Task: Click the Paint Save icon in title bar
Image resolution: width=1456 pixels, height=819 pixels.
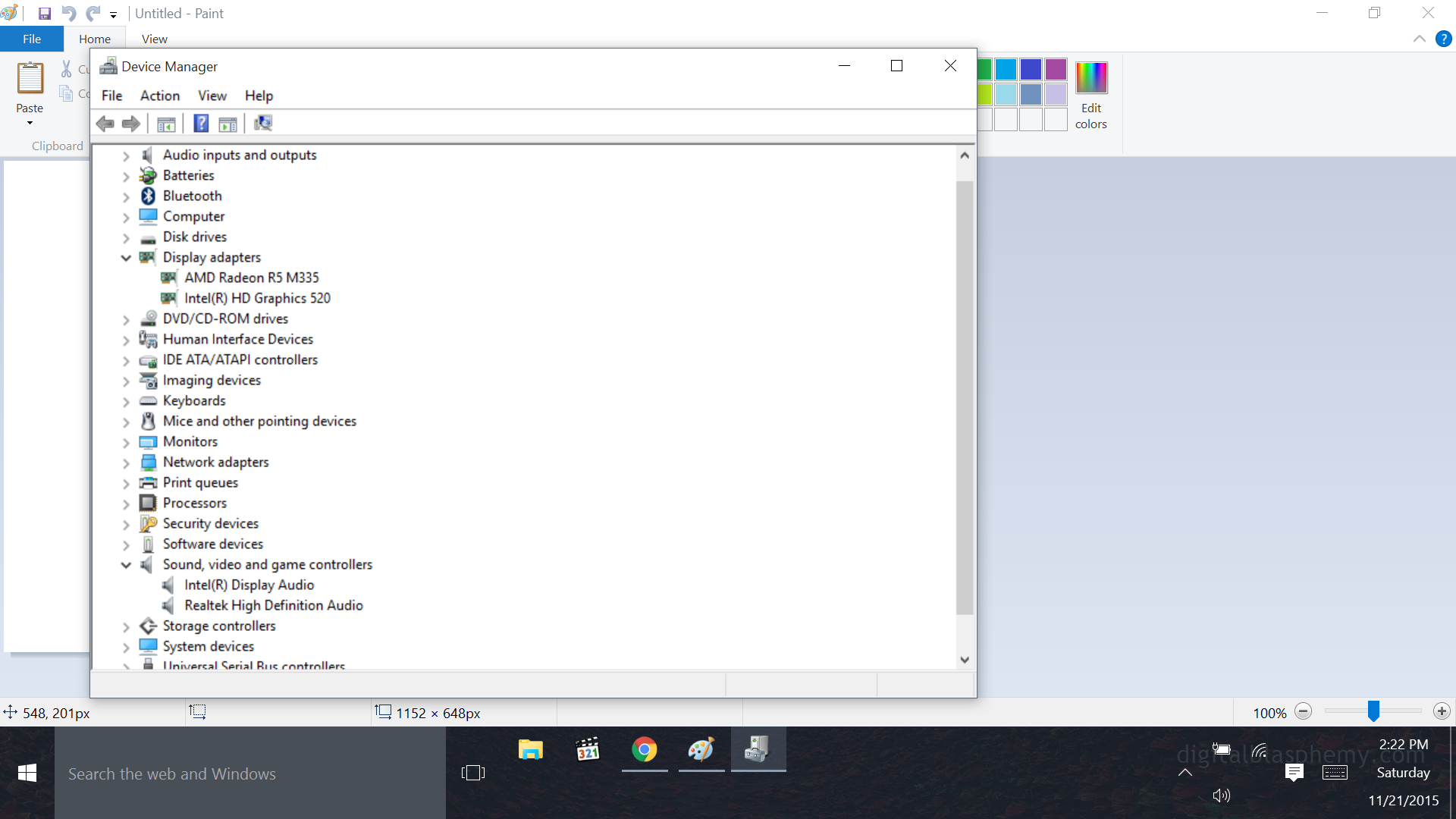Action: pyautogui.click(x=44, y=14)
